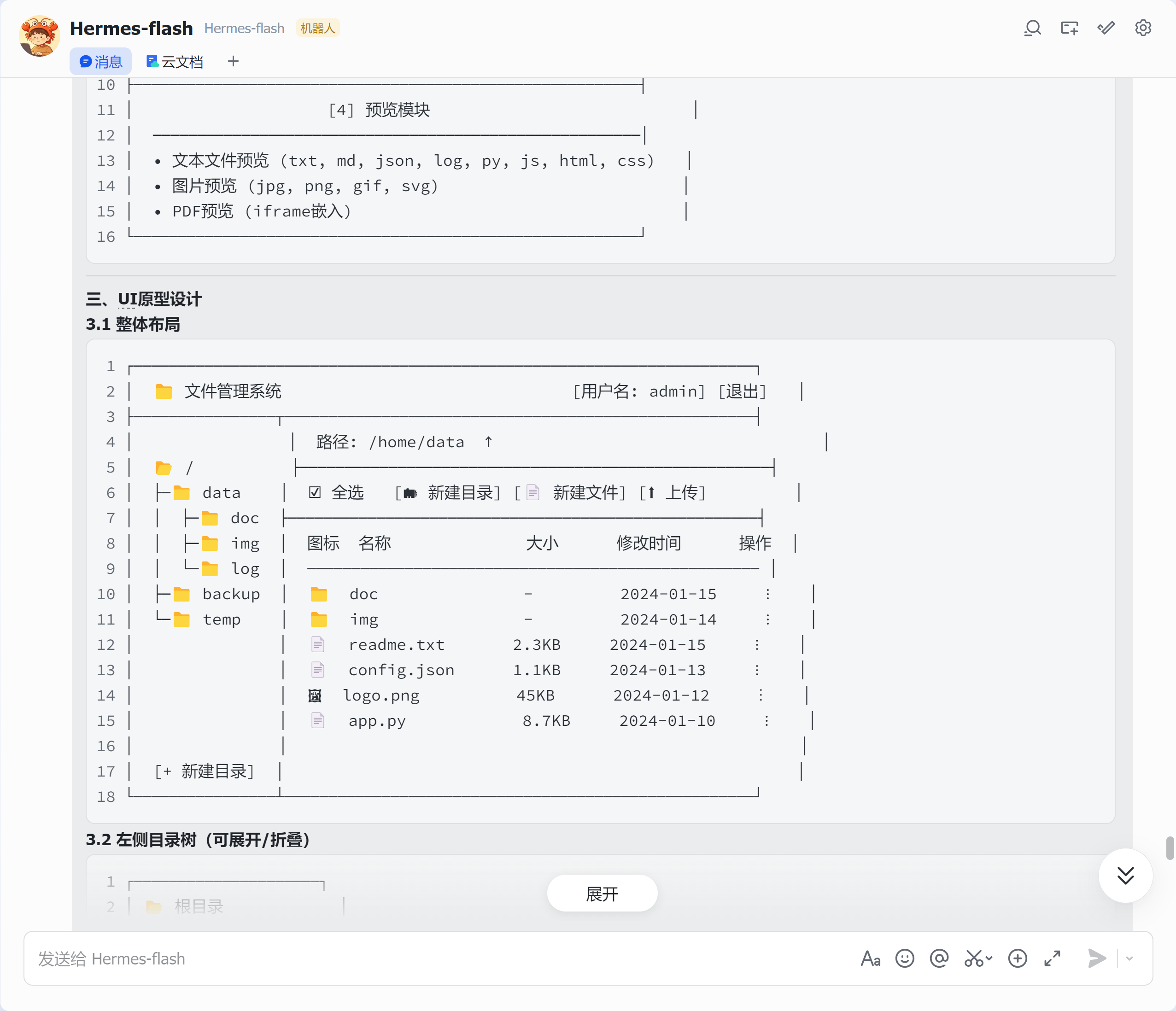The image size is (1176, 1011).
Task: Click the plus attachment icon
Action: (1018, 958)
